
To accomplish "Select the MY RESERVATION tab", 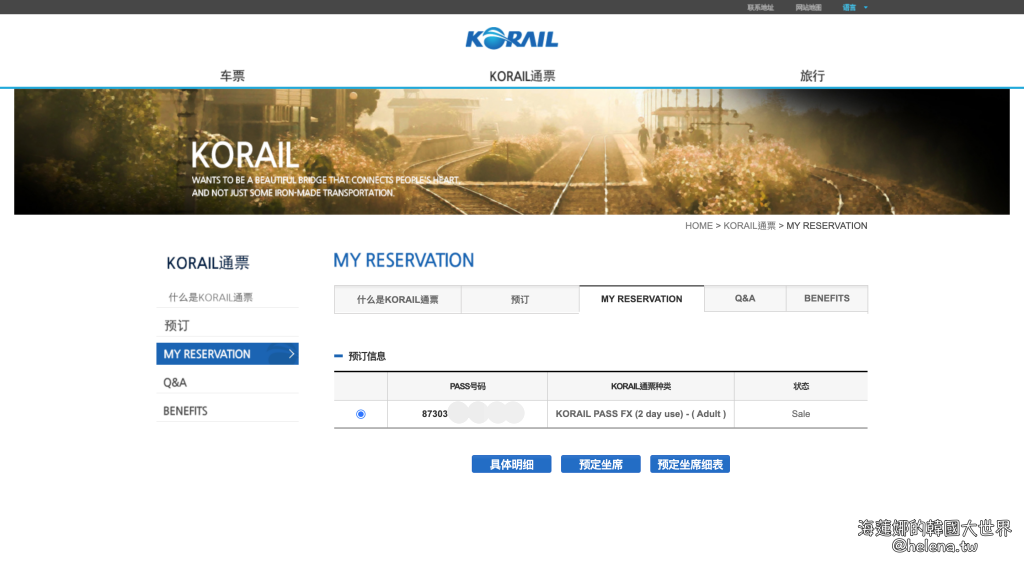I will 641,299.
